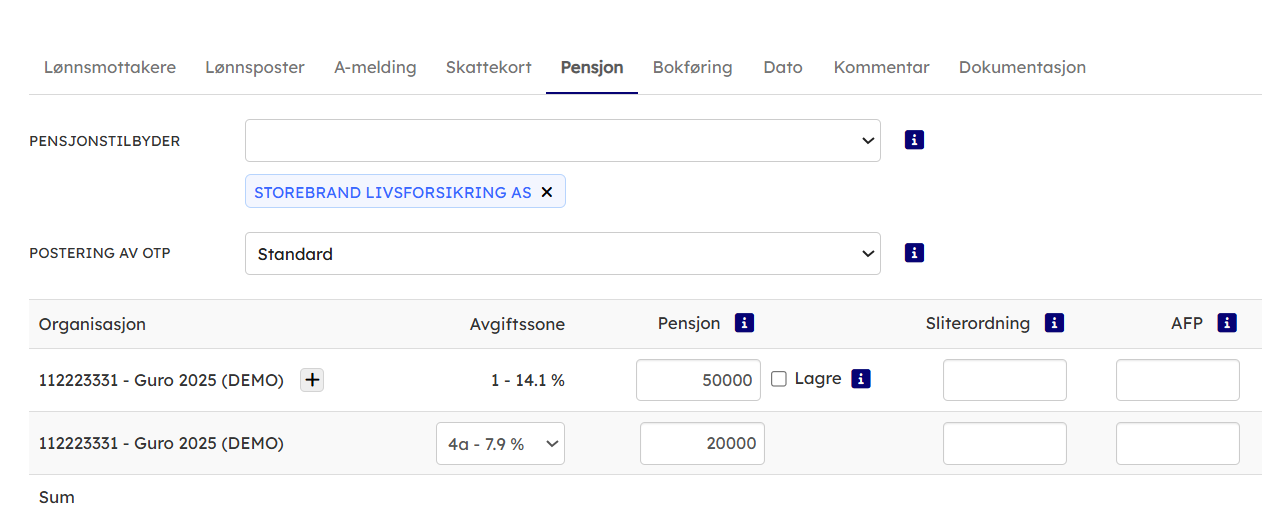Open the Dokumentasjon tab

pos(1022,68)
